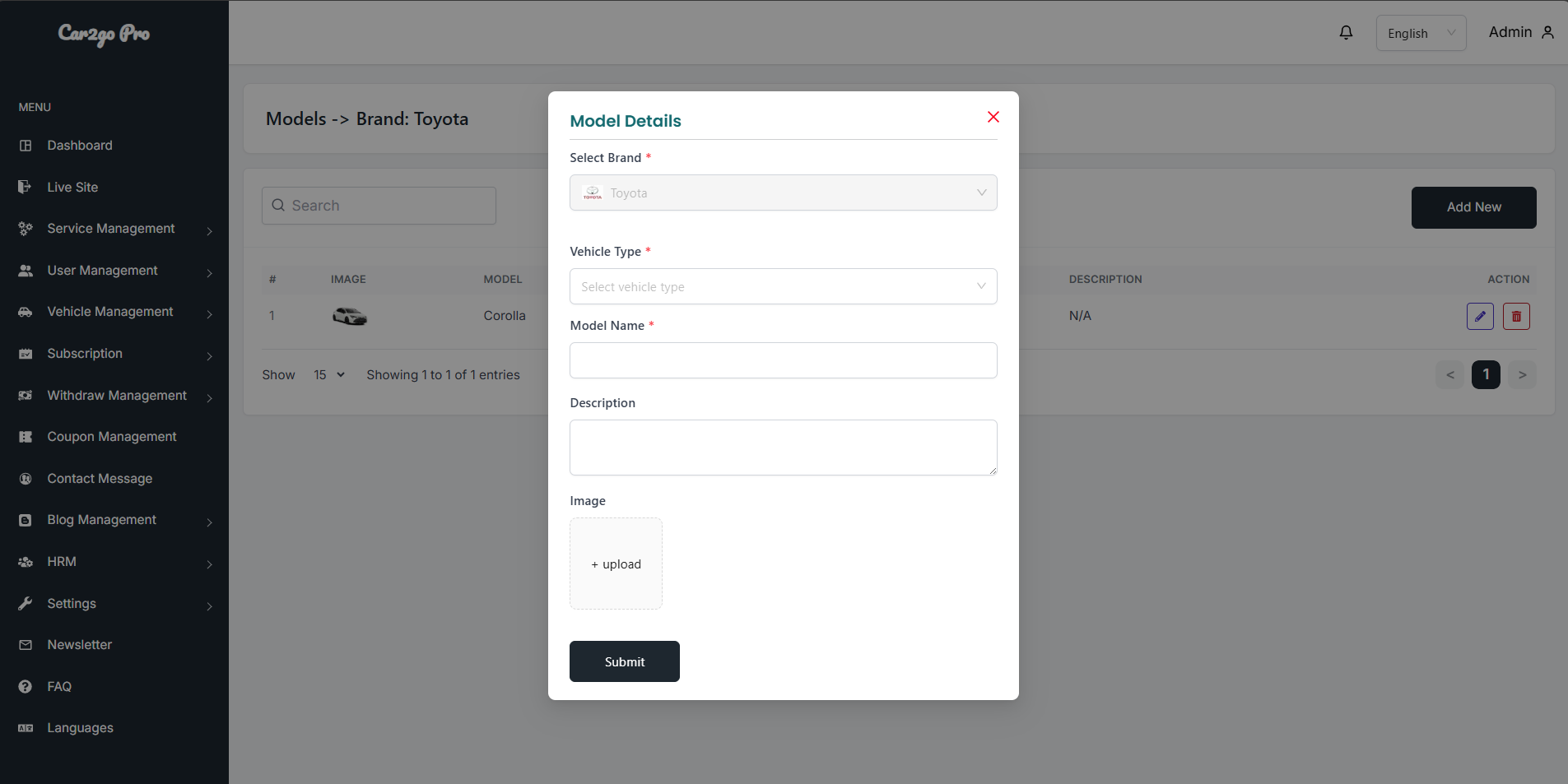
Task: Expand the Vehicle Management chevron
Action: click(210, 314)
